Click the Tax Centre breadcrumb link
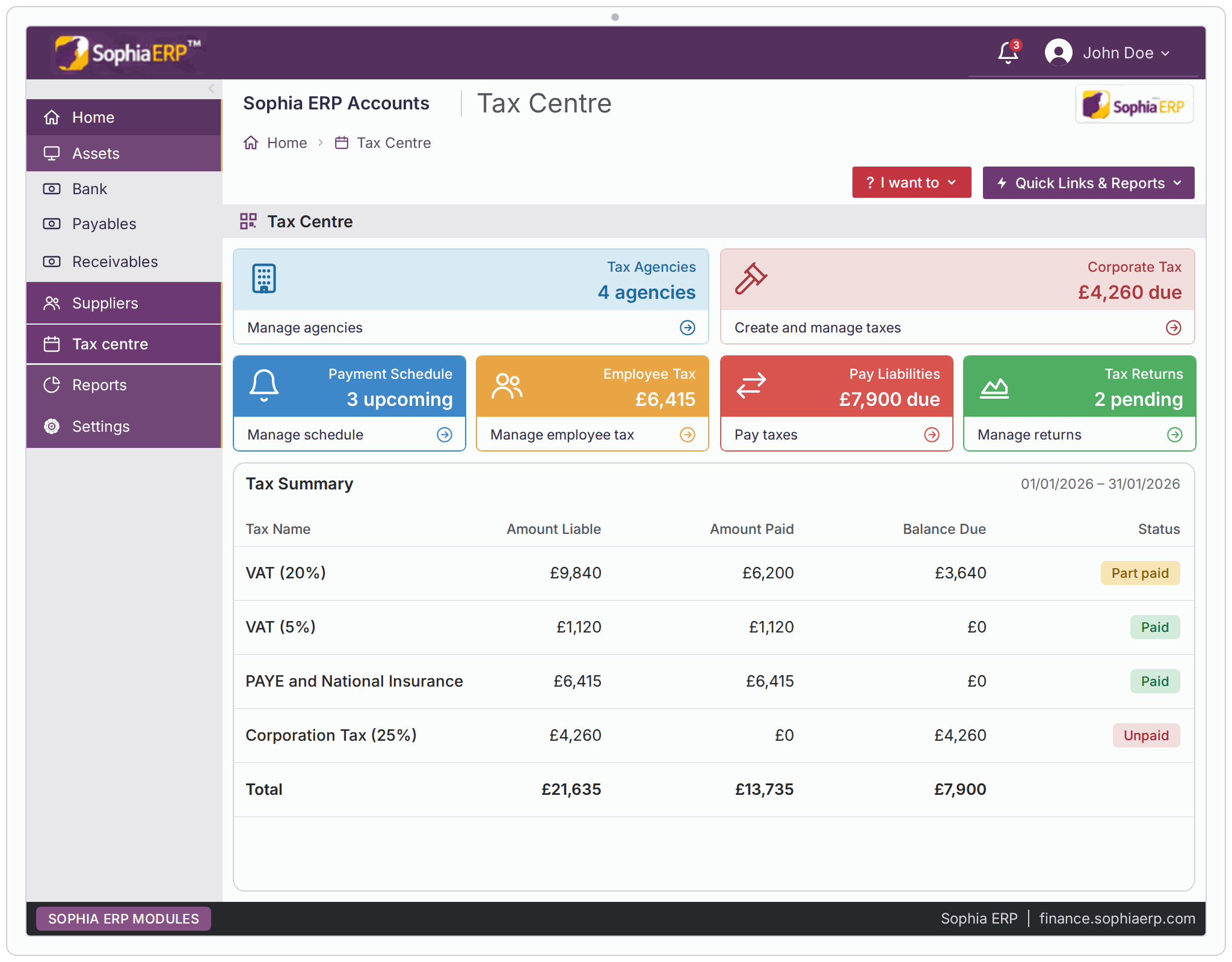 [393, 142]
